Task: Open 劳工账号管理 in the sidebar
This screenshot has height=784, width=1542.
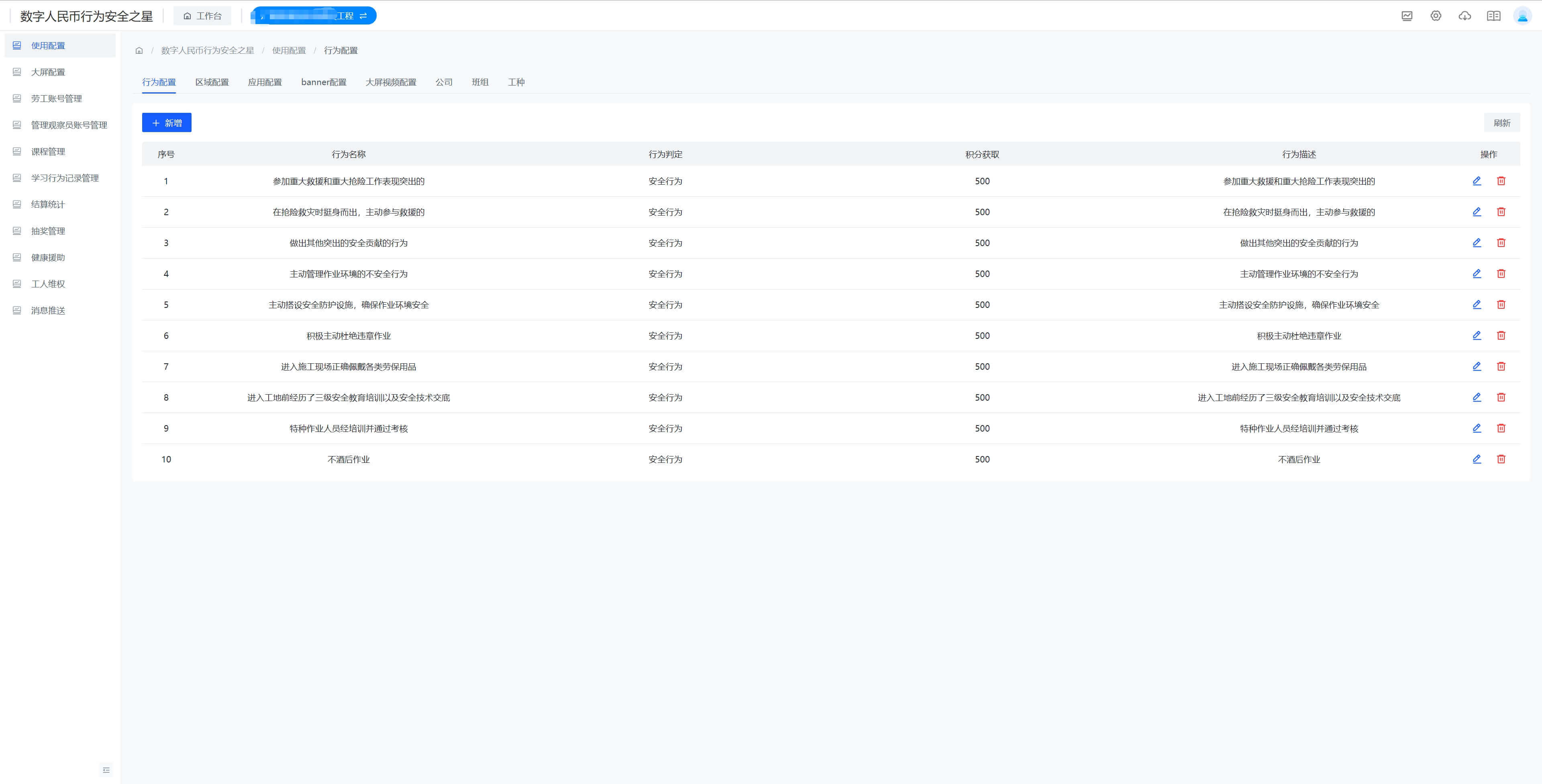Action: 56,99
